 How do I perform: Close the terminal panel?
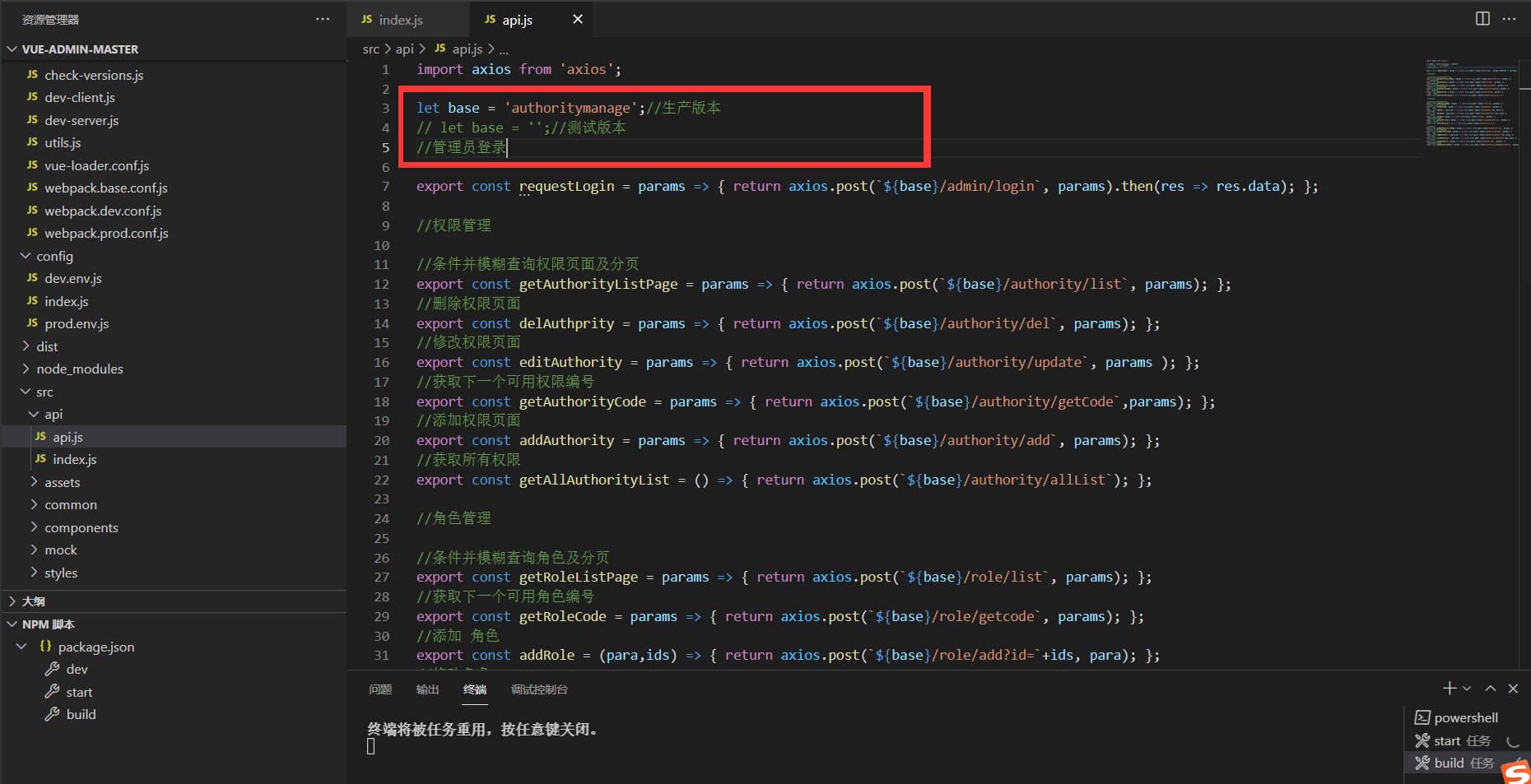click(1513, 689)
